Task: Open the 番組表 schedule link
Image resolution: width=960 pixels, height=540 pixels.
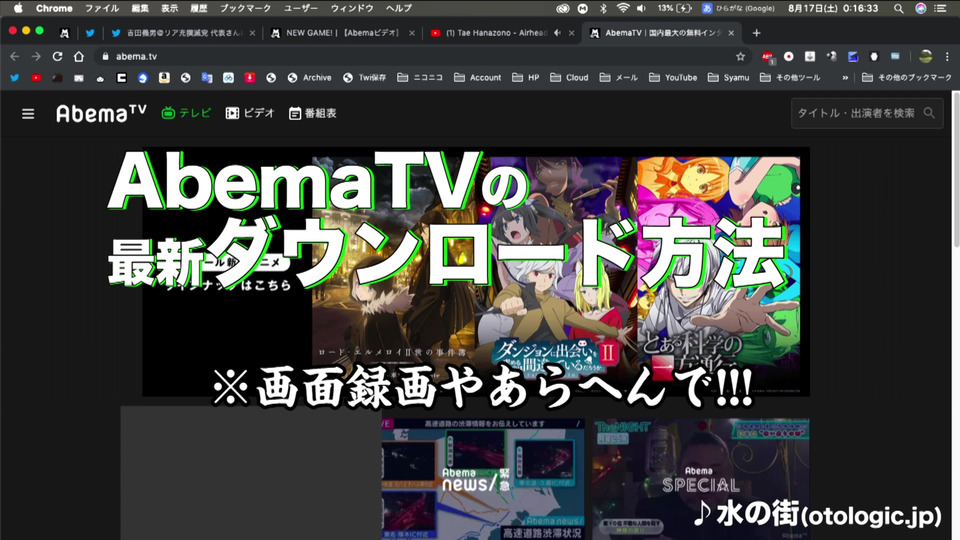Action: click(x=312, y=113)
